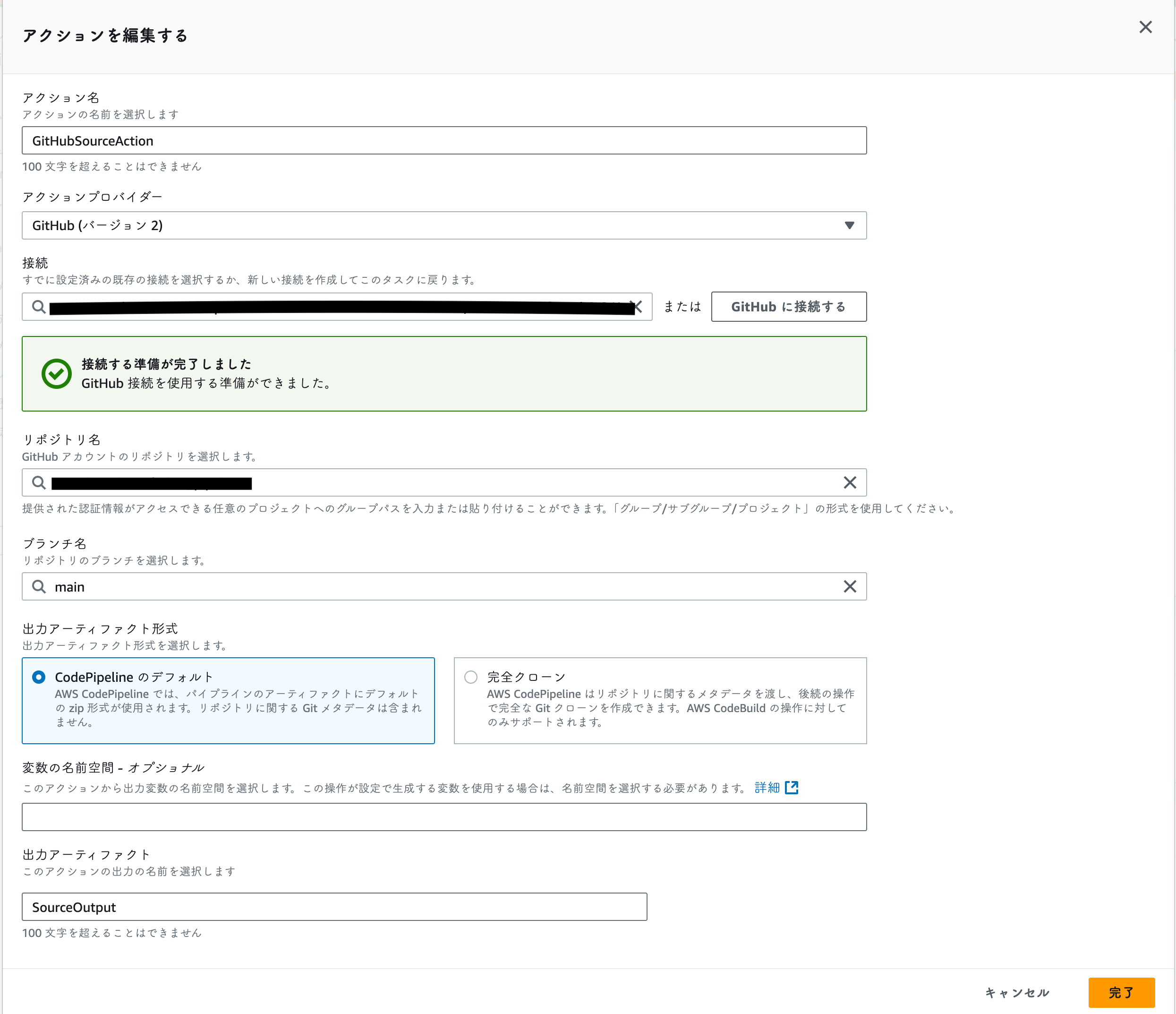The height and width of the screenshot is (1014, 1176).
Task: Clear the repository name with the X icon
Action: tap(850, 482)
